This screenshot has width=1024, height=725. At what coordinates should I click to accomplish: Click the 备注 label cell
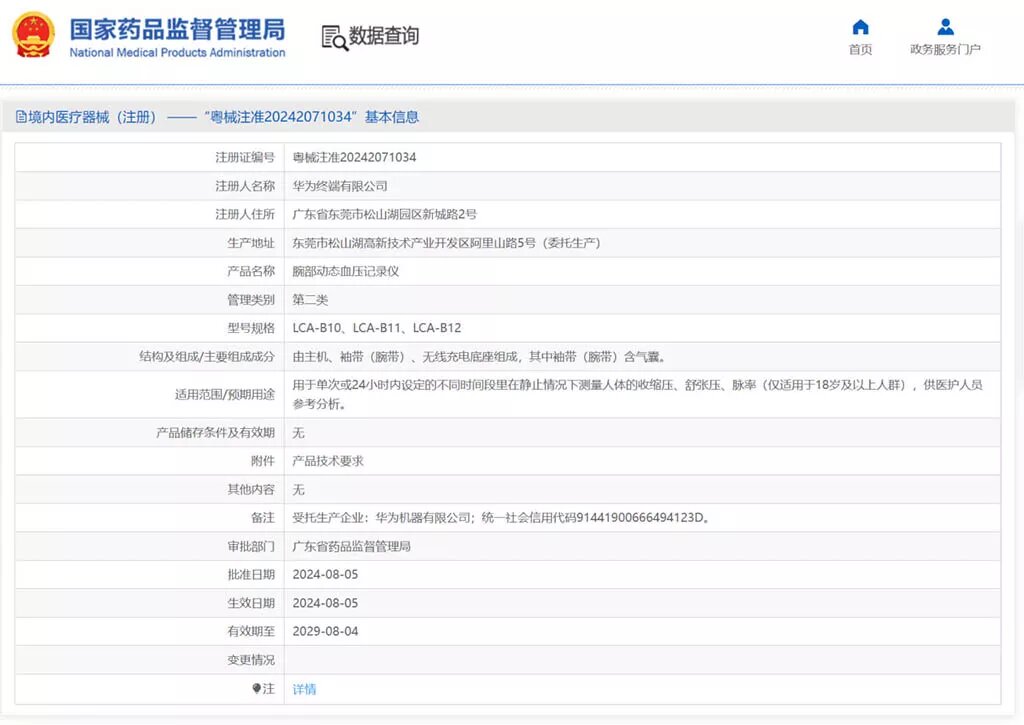pos(150,518)
